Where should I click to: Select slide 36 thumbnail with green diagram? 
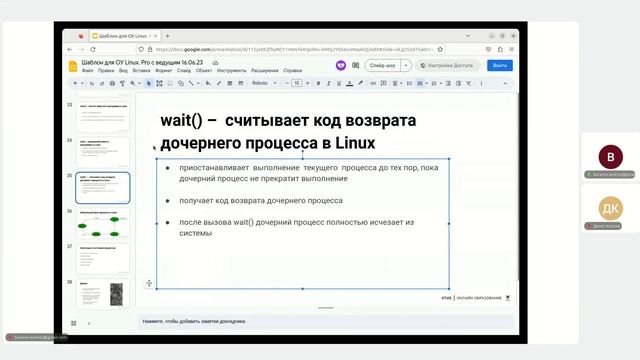click(103, 223)
